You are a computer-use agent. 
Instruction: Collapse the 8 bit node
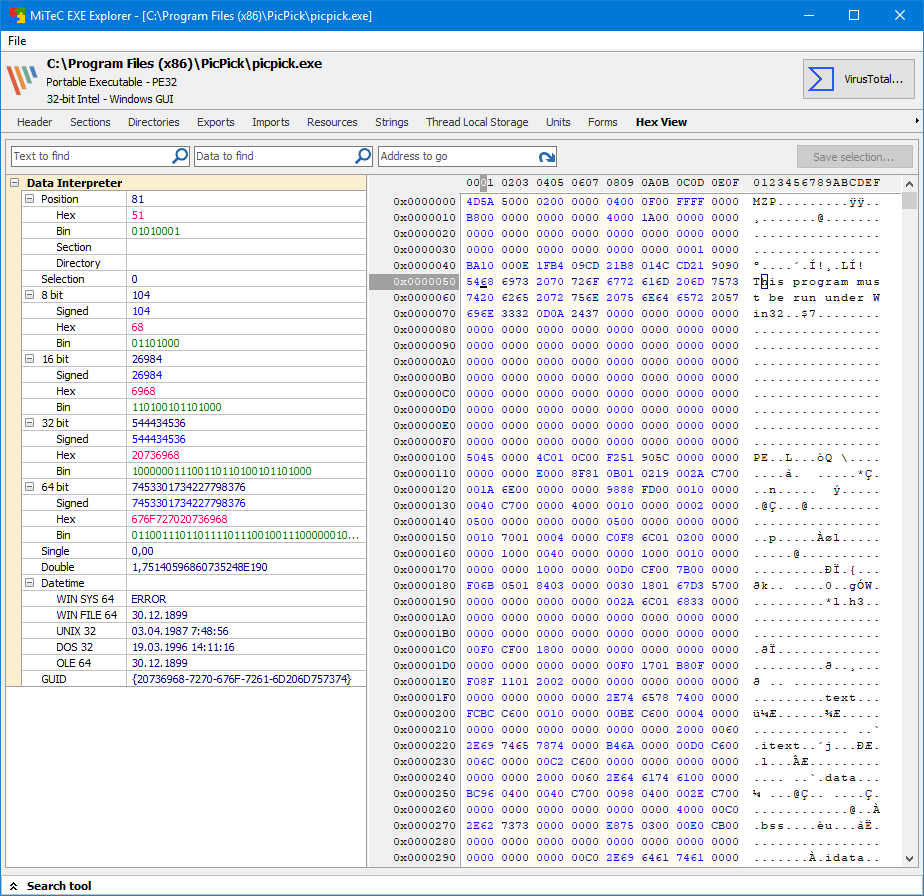(x=29, y=295)
